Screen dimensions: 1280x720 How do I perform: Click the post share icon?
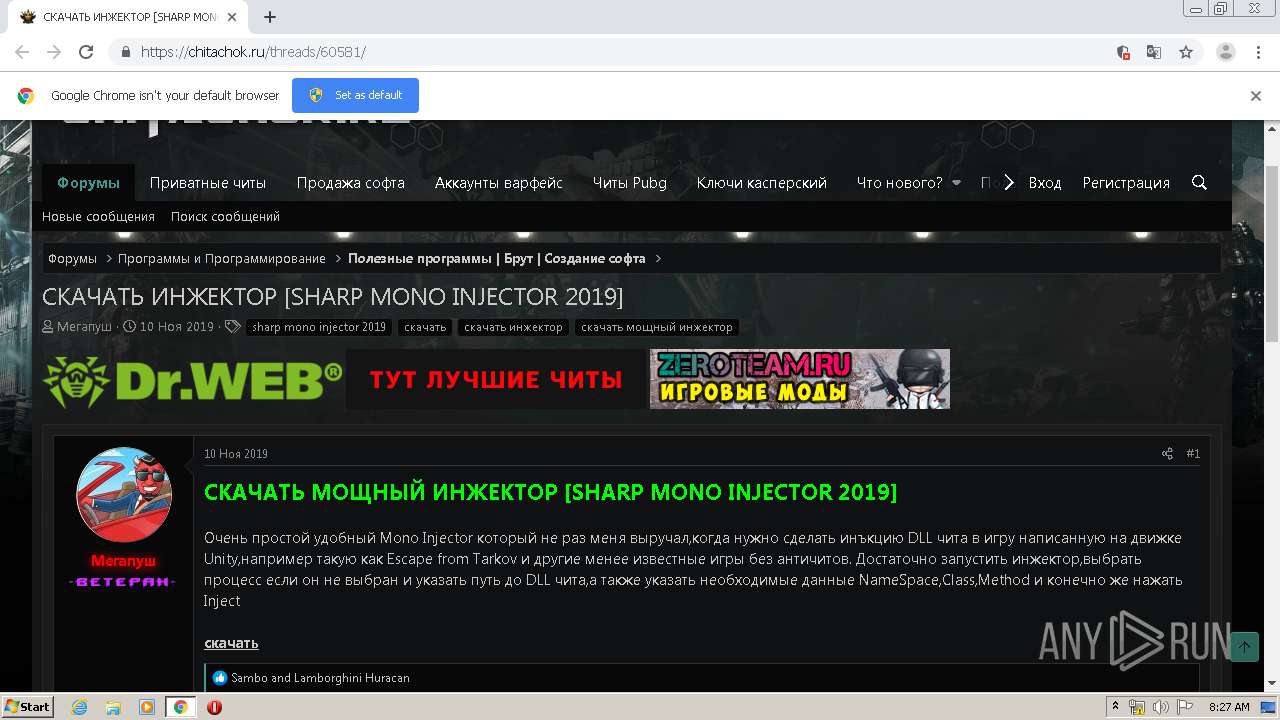coord(1167,454)
